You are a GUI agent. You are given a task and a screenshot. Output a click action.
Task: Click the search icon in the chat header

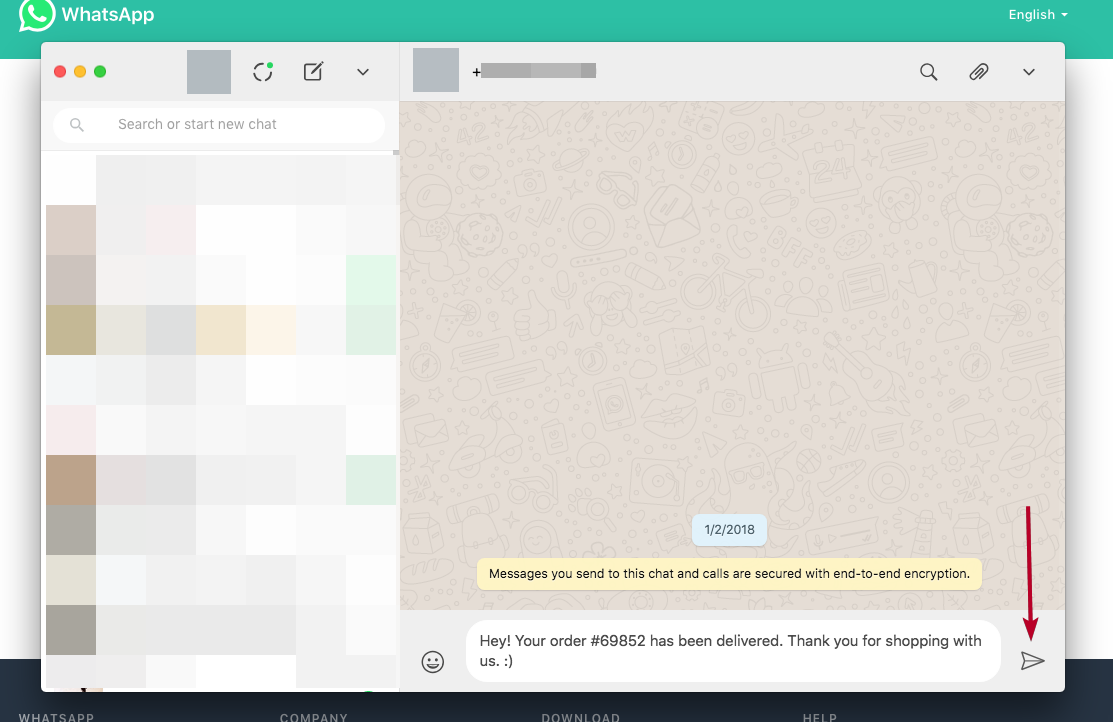[928, 72]
